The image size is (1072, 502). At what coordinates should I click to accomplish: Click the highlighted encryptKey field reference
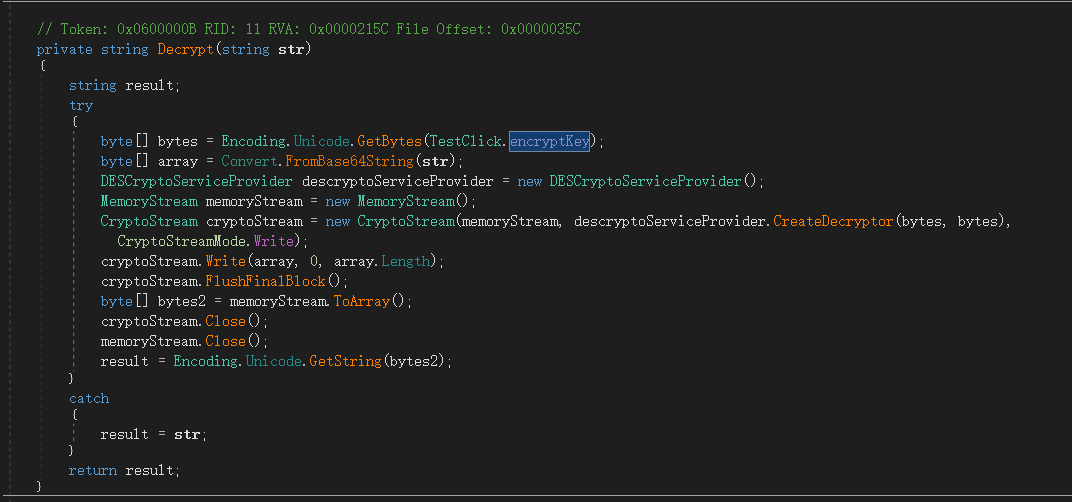click(549, 141)
